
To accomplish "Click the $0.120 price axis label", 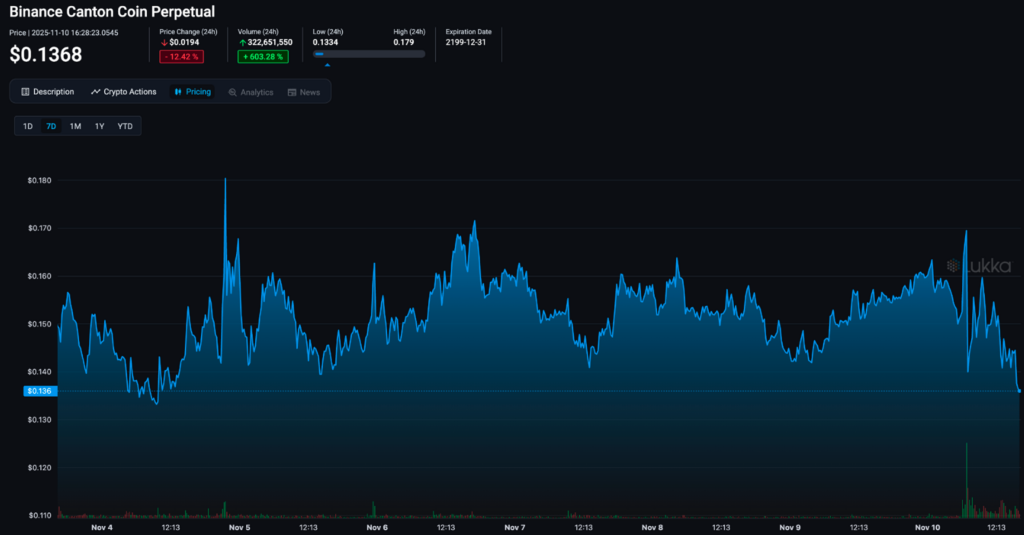I will pyautogui.click(x=39, y=468).
